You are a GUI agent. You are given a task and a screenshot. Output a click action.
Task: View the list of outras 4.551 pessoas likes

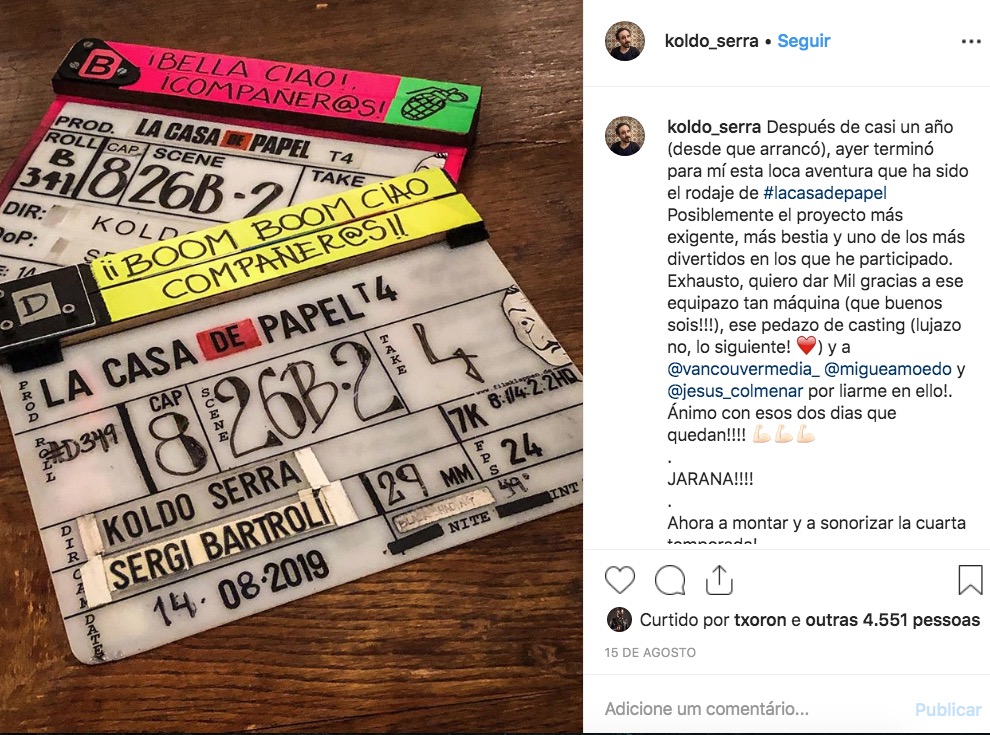click(892, 620)
